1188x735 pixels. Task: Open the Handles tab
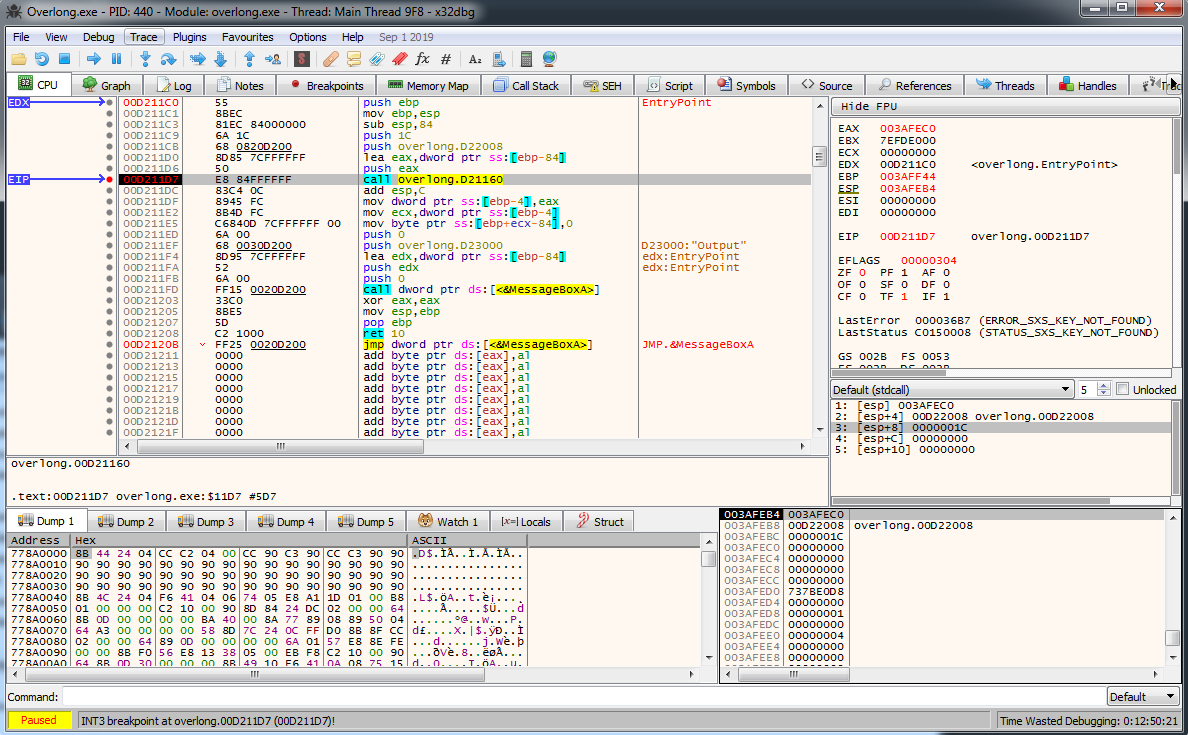[1088, 86]
